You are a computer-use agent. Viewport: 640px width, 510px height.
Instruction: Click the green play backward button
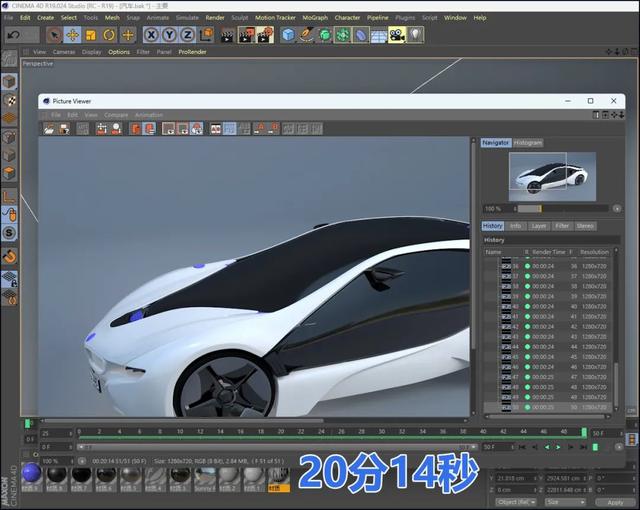tap(547, 447)
